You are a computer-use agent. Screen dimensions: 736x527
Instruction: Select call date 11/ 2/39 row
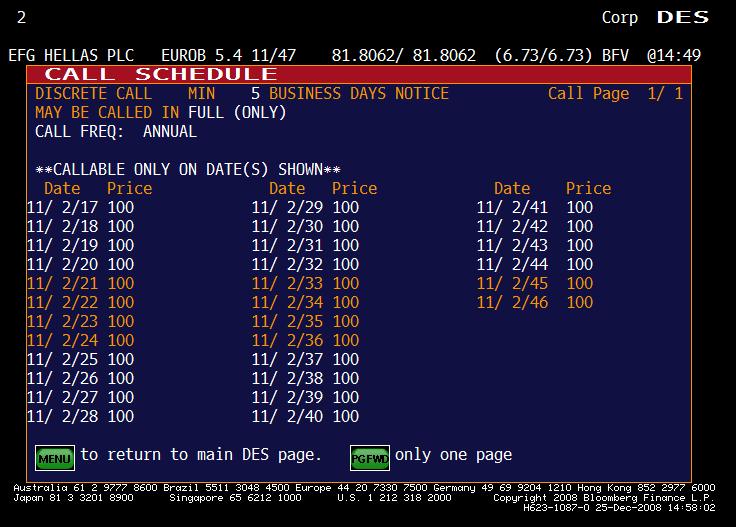tap(306, 397)
